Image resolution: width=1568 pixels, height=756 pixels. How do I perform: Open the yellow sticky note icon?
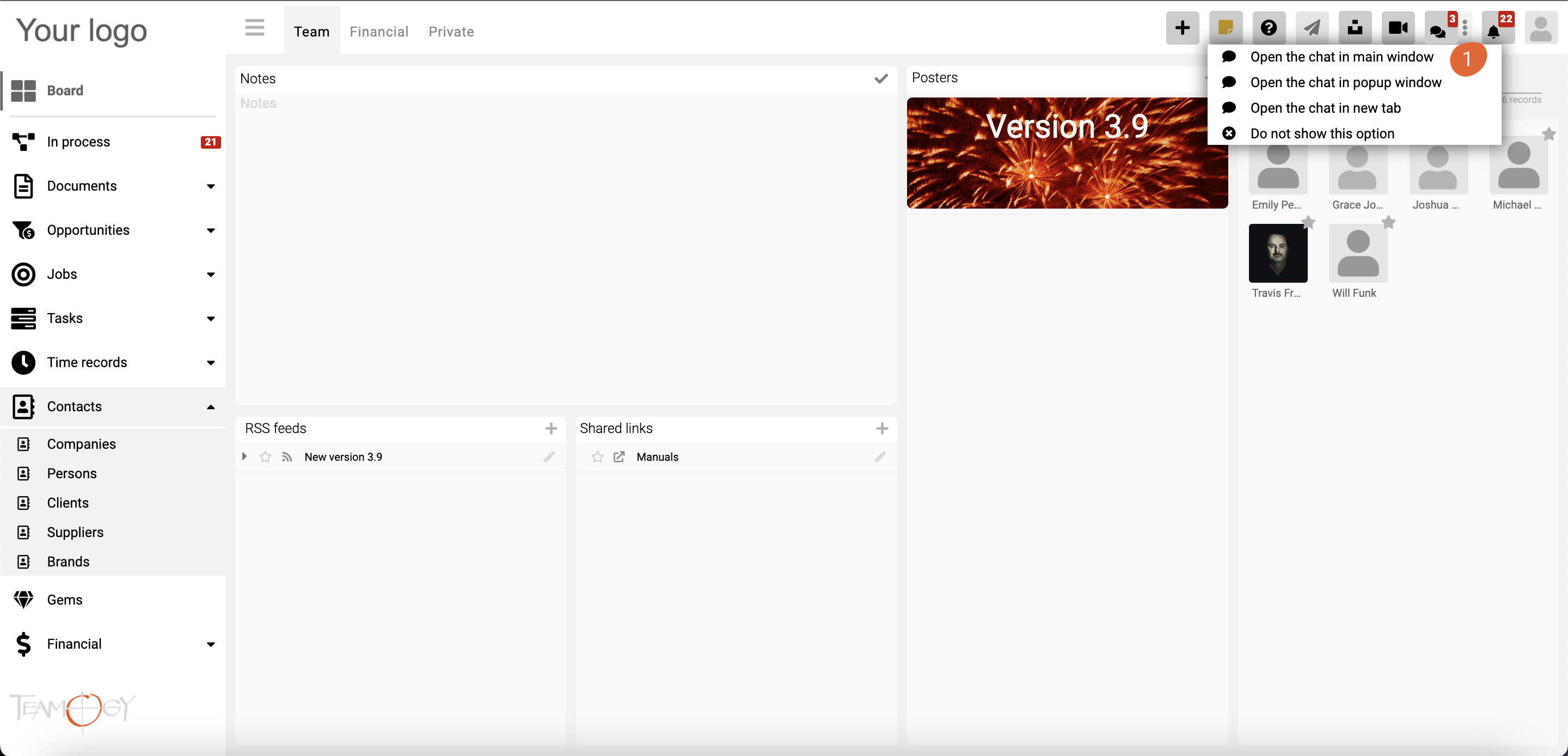[x=1226, y=28]
